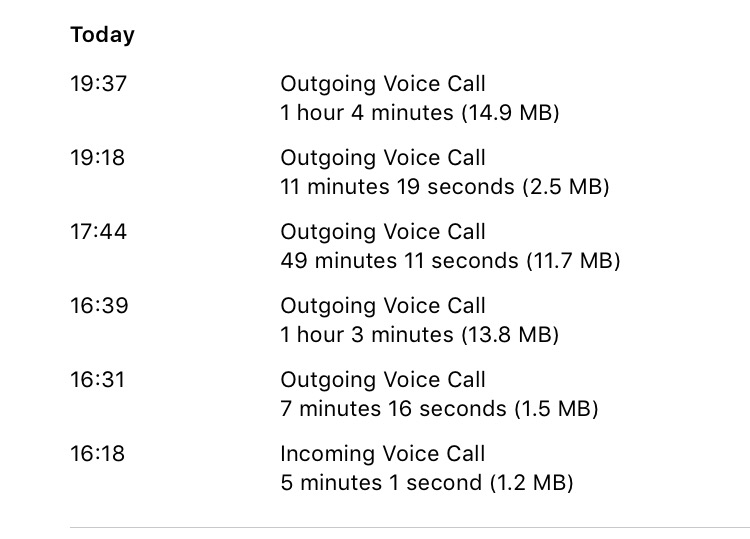Click the 19:18 timestamp
Screen dimensions: 750x539
coord(98,158)
